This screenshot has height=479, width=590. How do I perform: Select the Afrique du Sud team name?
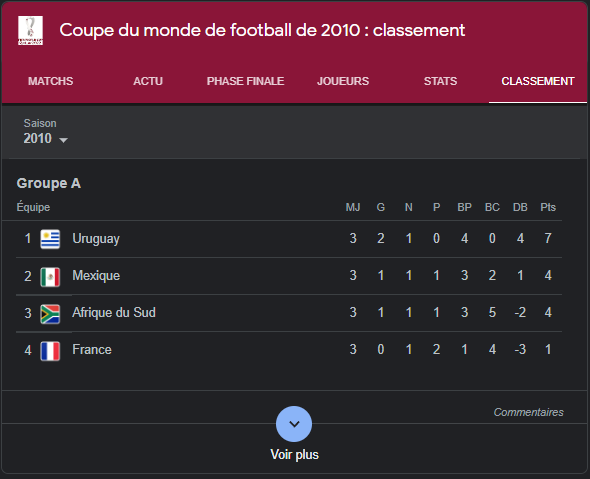(x=114, y=312)
